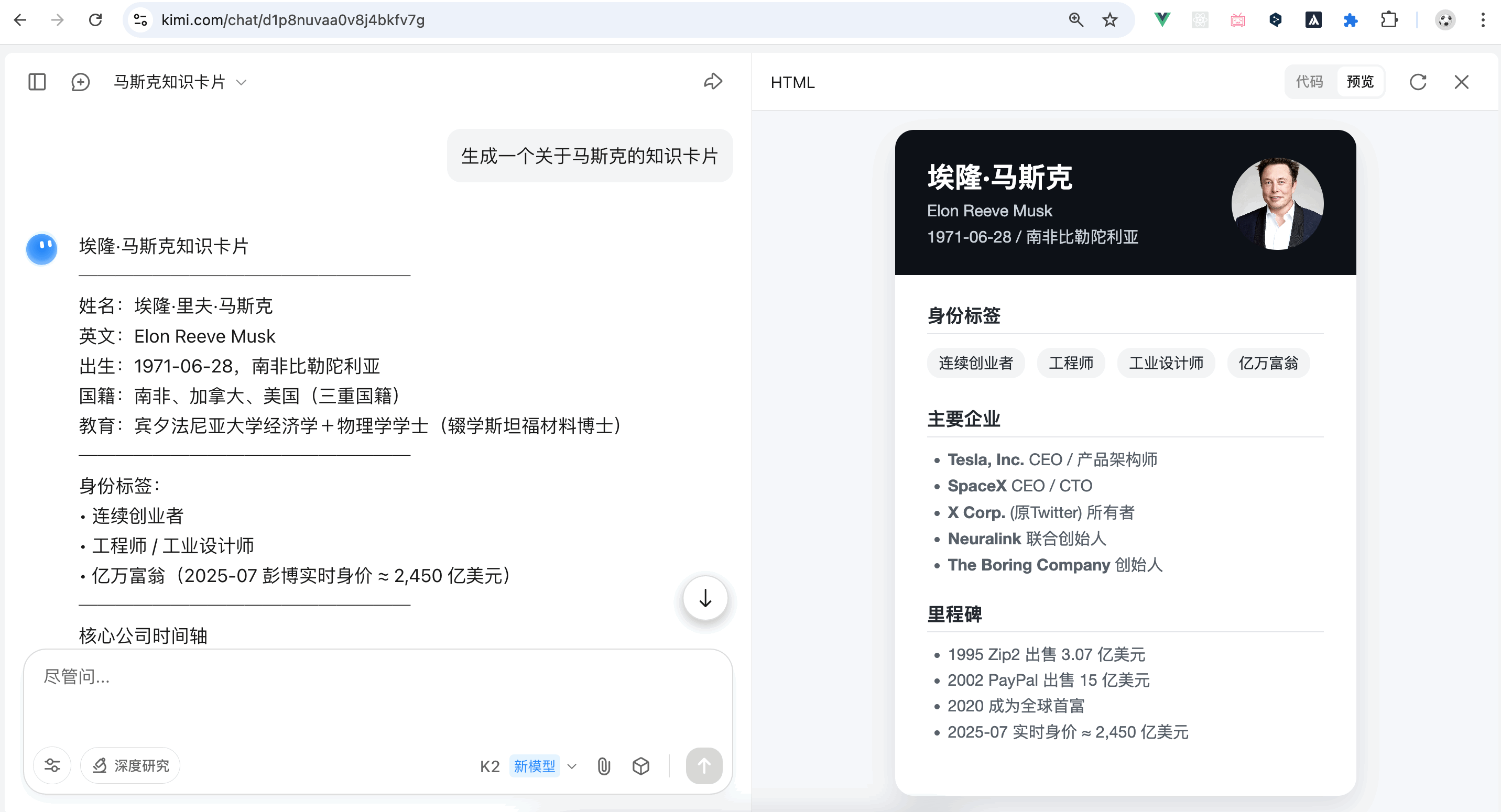Bookmark this page with star icon
This screenshot has width=1501, height=812.
point(1110,20)
